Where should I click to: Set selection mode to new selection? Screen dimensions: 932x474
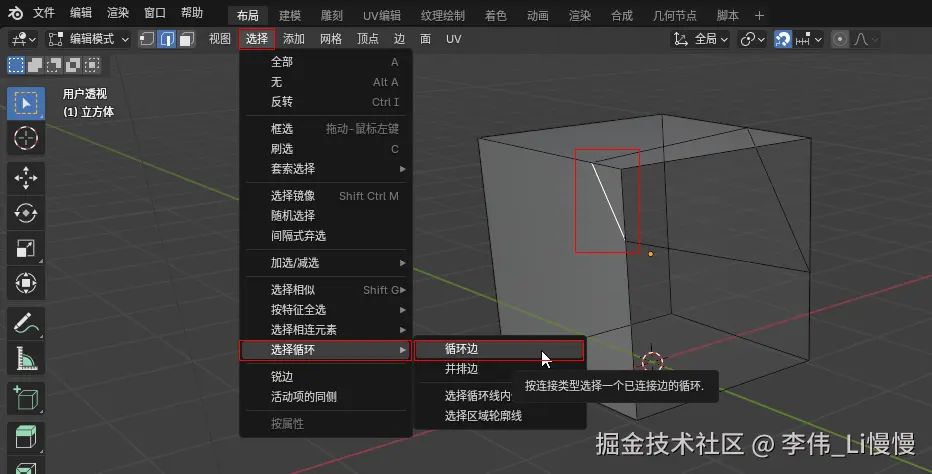pos(15,65)
